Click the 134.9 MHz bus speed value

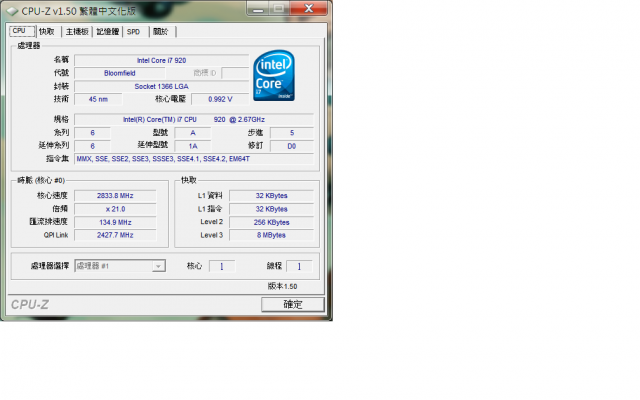(115, 222)
